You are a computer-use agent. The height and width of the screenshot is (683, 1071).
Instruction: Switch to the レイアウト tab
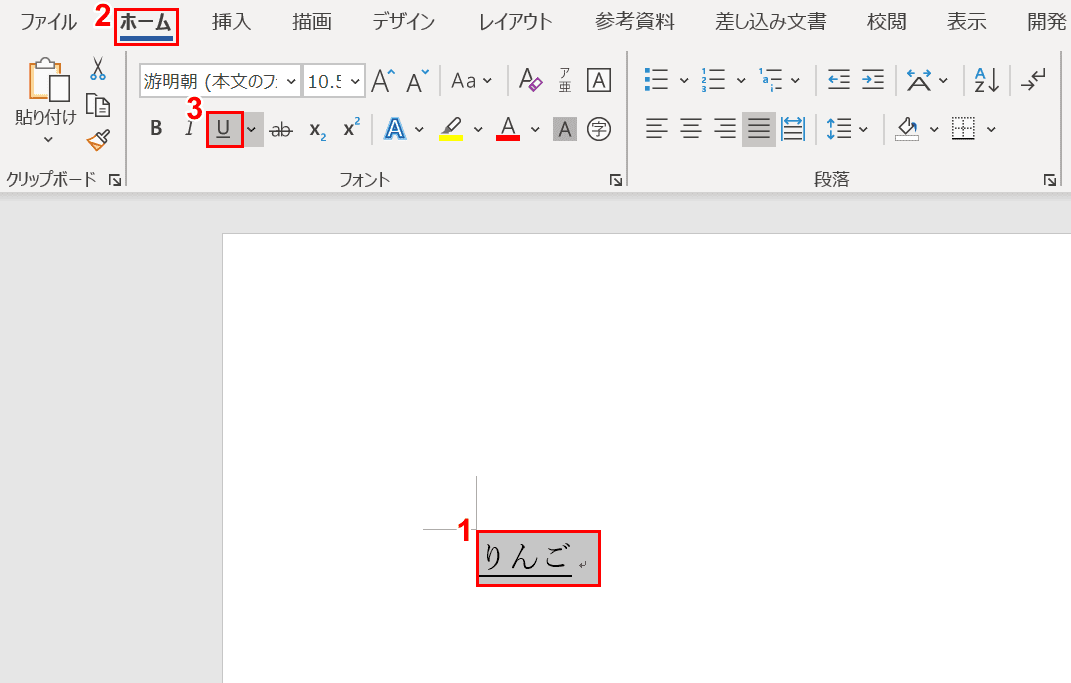click(515, 22)
